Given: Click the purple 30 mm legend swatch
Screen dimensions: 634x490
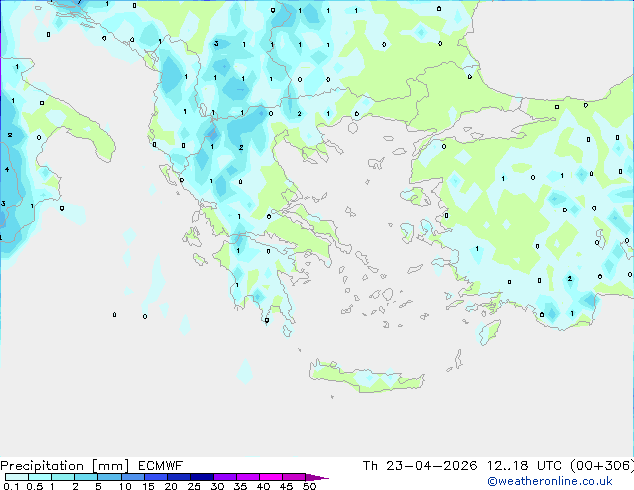Looking at the screenshot, I should tap(224, 477).
